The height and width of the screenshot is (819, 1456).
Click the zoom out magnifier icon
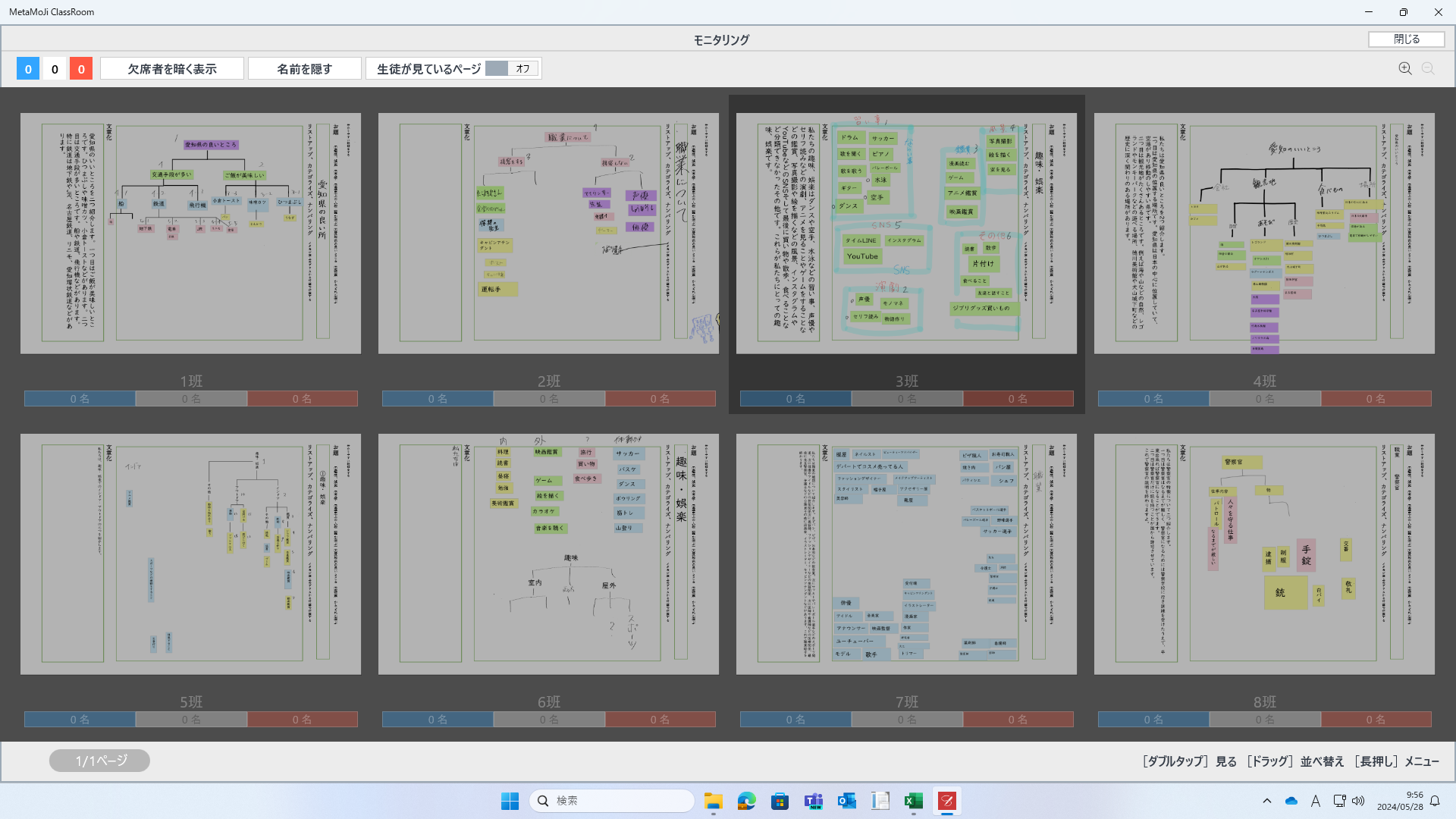point(1428,68)
